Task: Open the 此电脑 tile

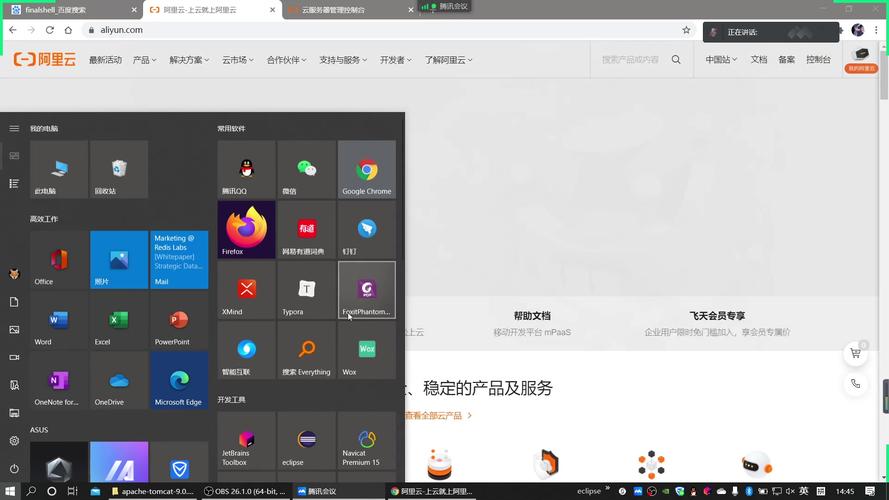Action: pyautogui.click(x=59, y=170)
